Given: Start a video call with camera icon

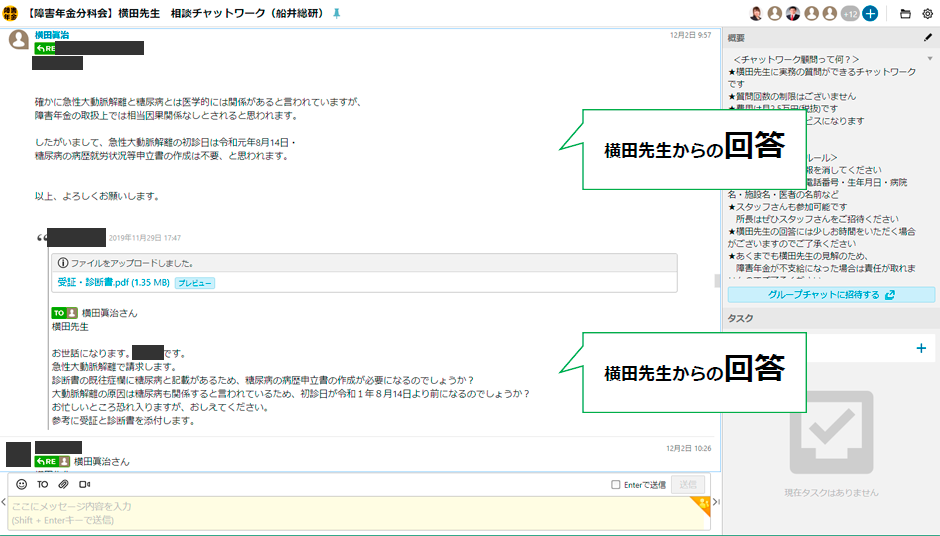Looking at the screenshot, I should [x=85, y=484].
